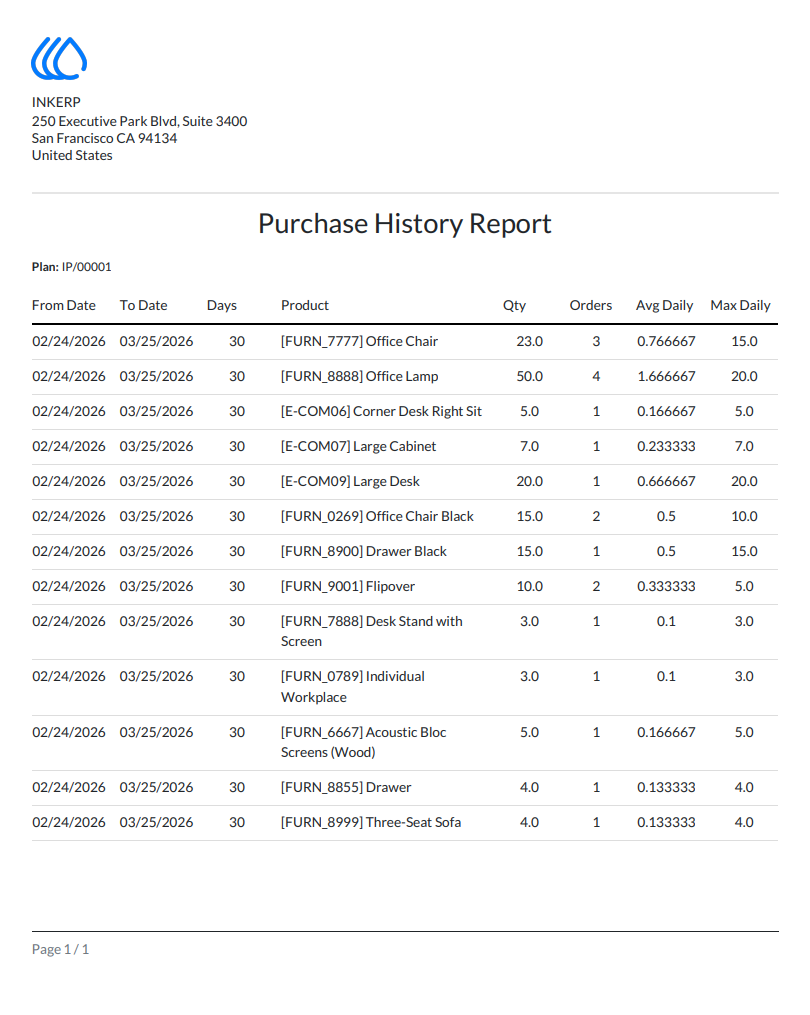
Task: Select the [FURN_8999] Three-Seat Sofa product
Action: coord(371,822)
